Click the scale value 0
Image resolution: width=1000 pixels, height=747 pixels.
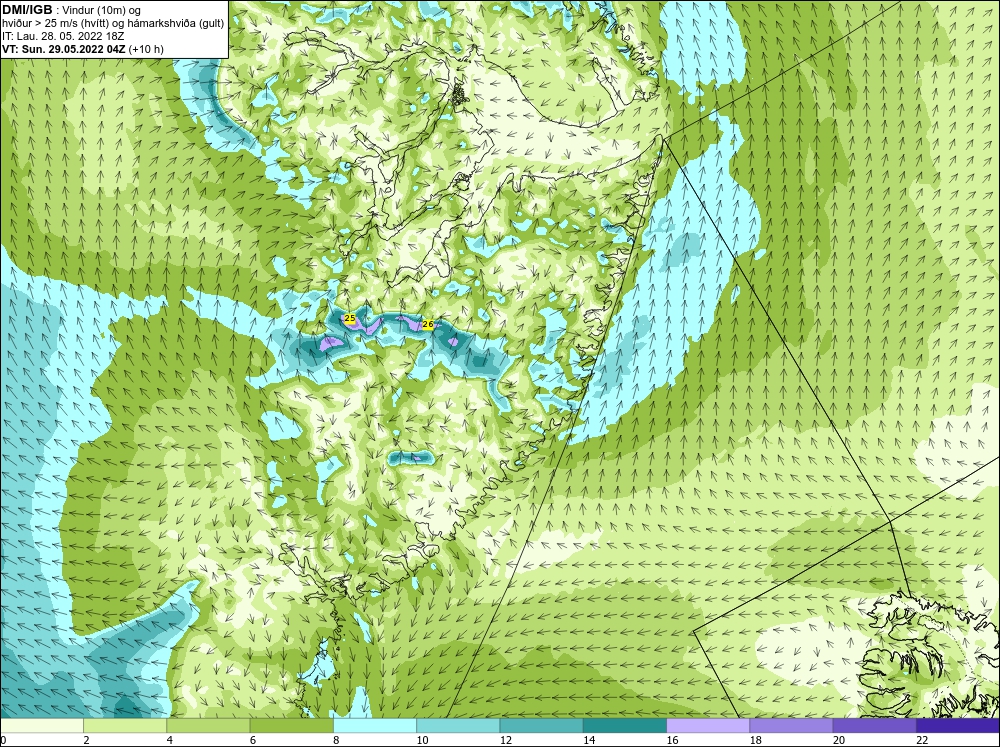click(3, 740)
